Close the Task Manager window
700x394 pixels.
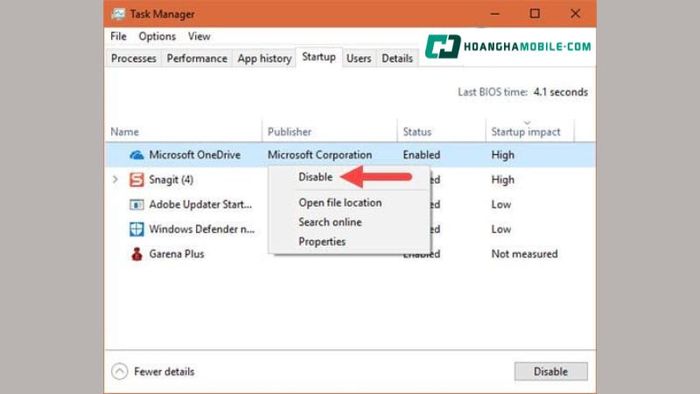pos(575,14)
